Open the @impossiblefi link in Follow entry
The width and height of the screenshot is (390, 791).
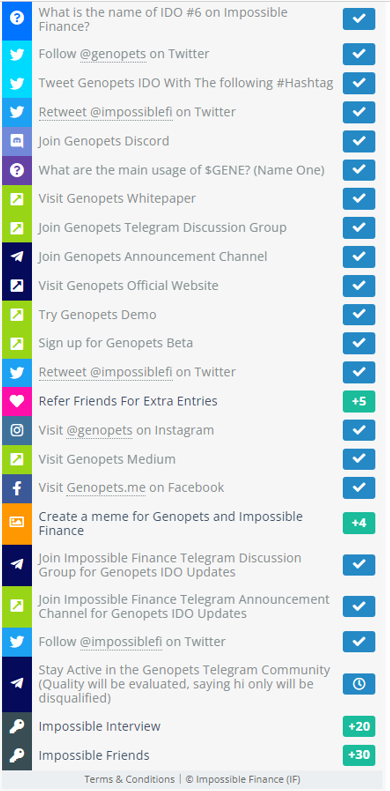pos(121,642)
